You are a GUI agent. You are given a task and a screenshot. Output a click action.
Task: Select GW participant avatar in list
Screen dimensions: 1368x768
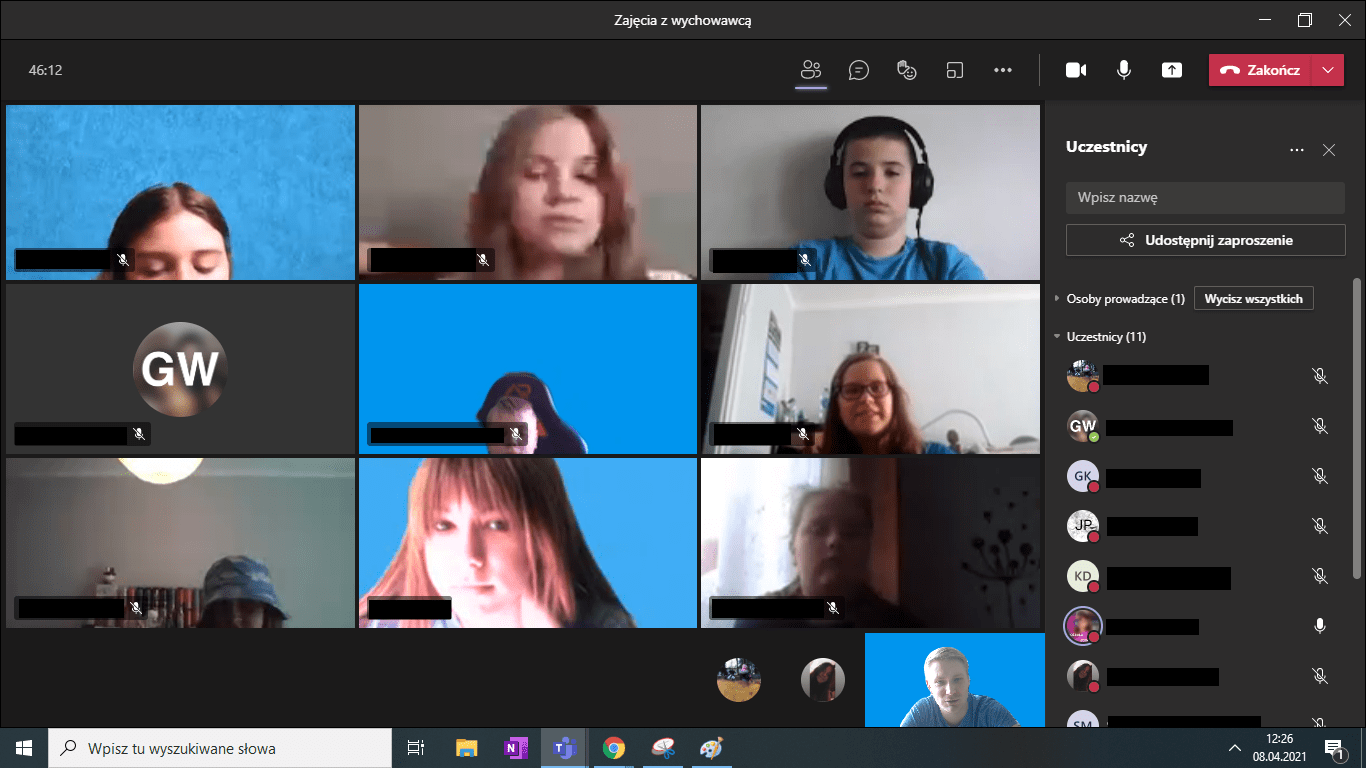[1083, 426]
